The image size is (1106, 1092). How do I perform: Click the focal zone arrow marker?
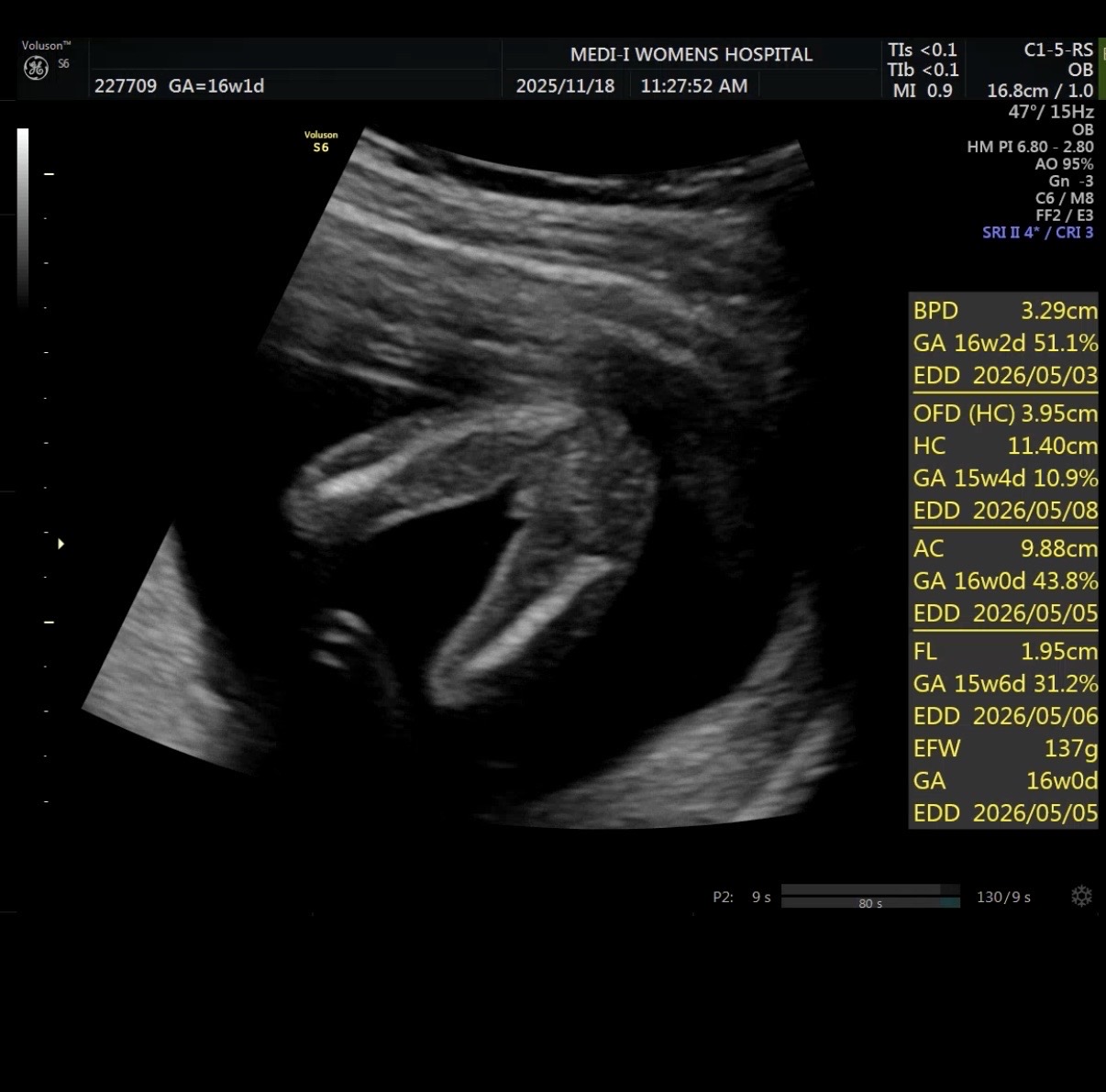(x=61, y=544)
